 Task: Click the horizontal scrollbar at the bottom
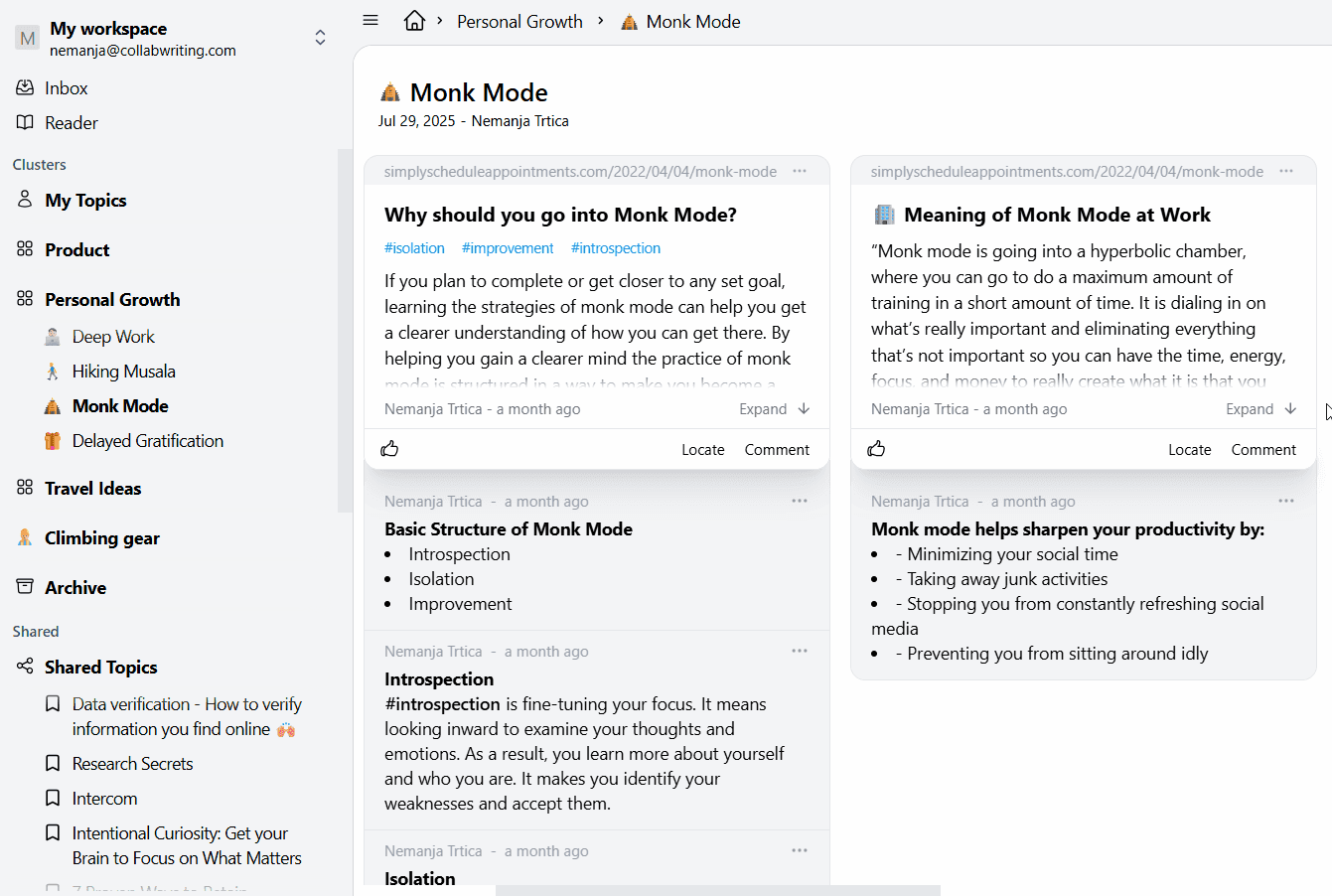pyautogui.click(x=717, y=890)
